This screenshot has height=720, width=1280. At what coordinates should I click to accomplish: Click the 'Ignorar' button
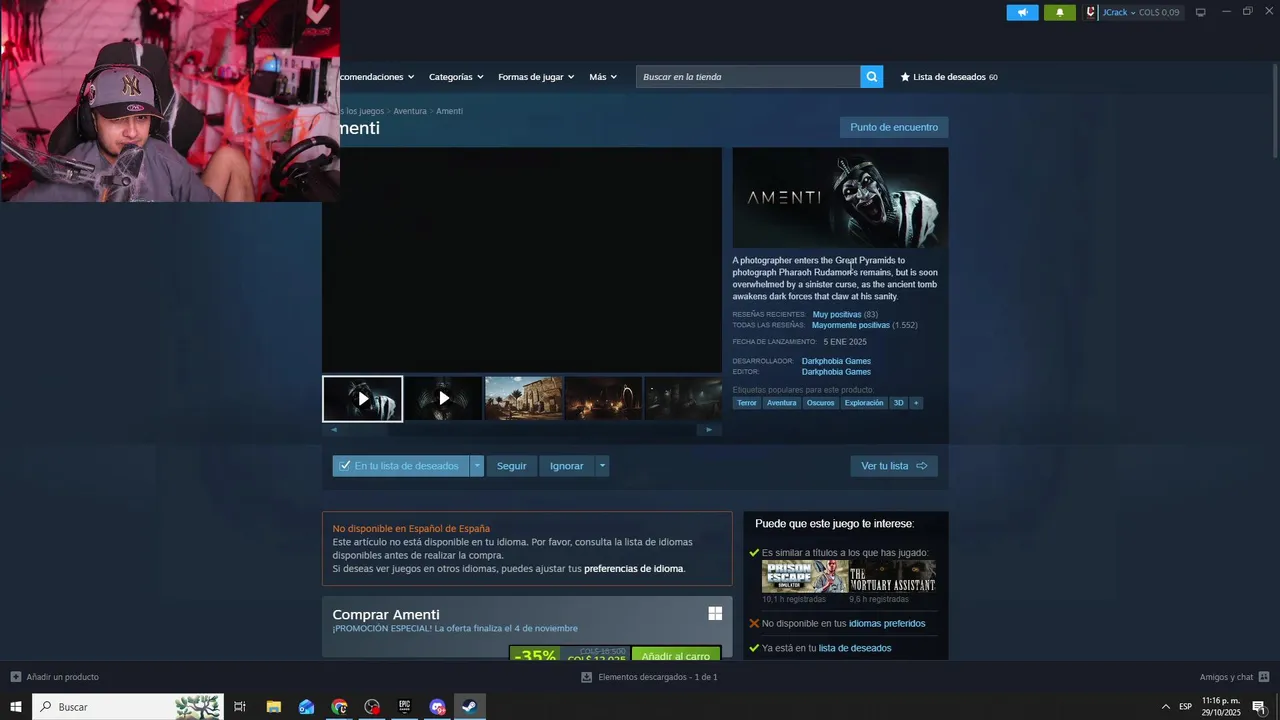pos(566,466)
